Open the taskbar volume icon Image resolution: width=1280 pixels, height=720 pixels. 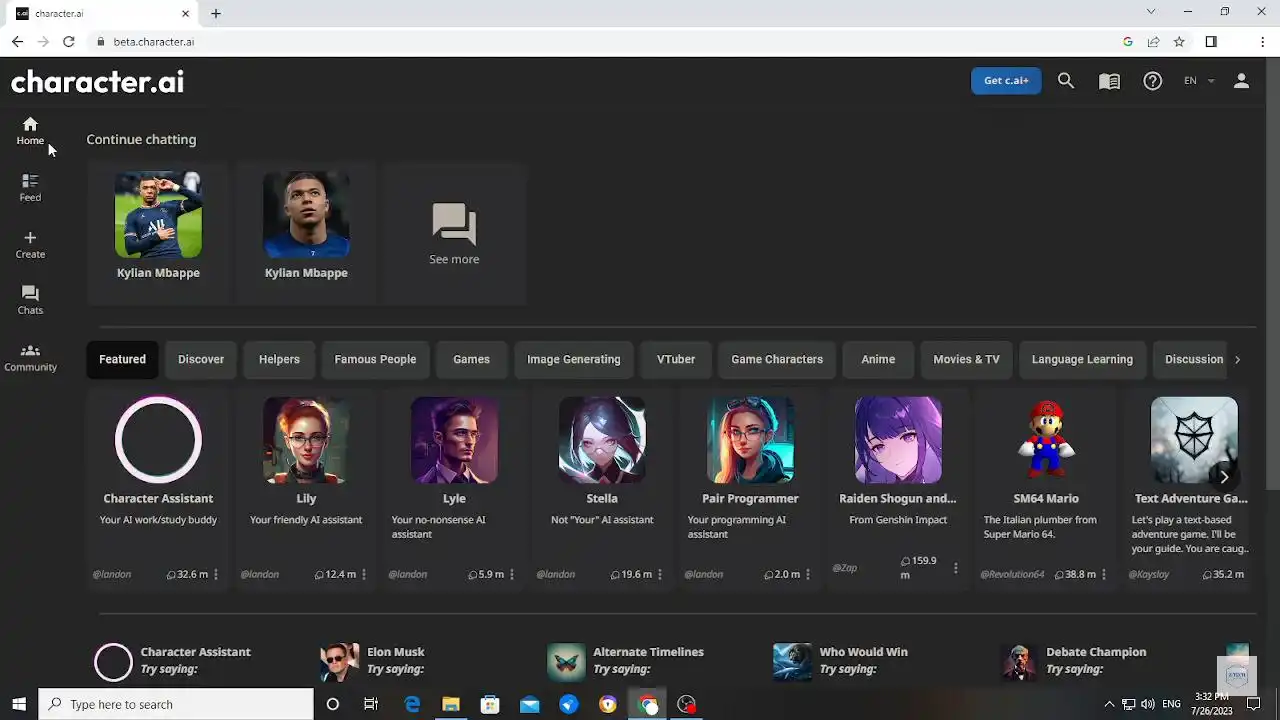coord(1147,704)
